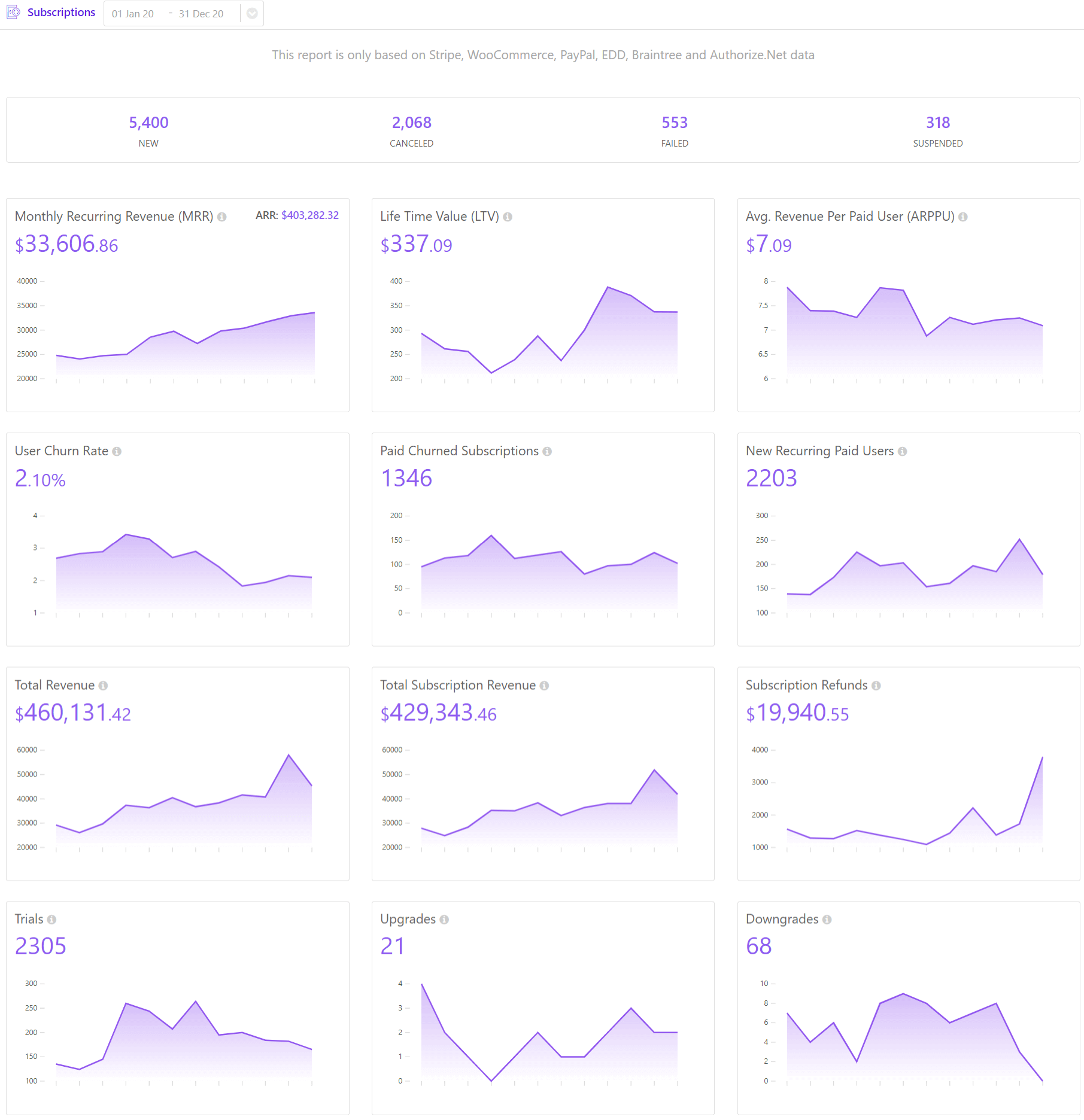Click the Total Revenue chart peak
1084x1120 pixels.
coord(289,755)
